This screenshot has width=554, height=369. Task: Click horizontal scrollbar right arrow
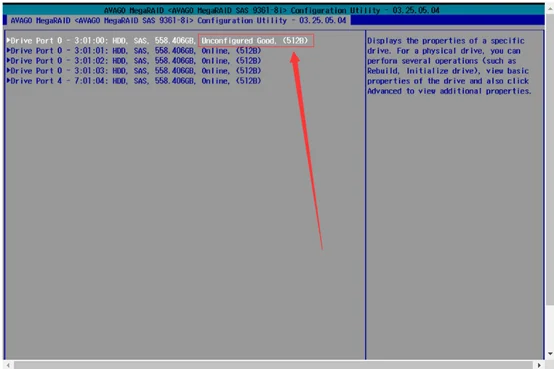pyautogui.click(x=539, y=365)
